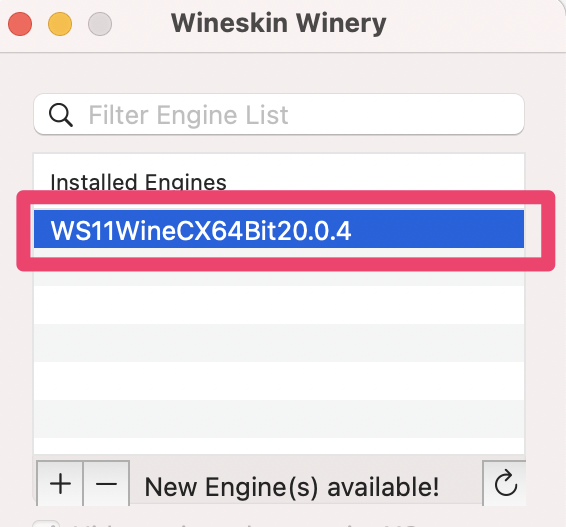Remove the selected engine using the minus button

pyautogui.click(x=106, y=484)
